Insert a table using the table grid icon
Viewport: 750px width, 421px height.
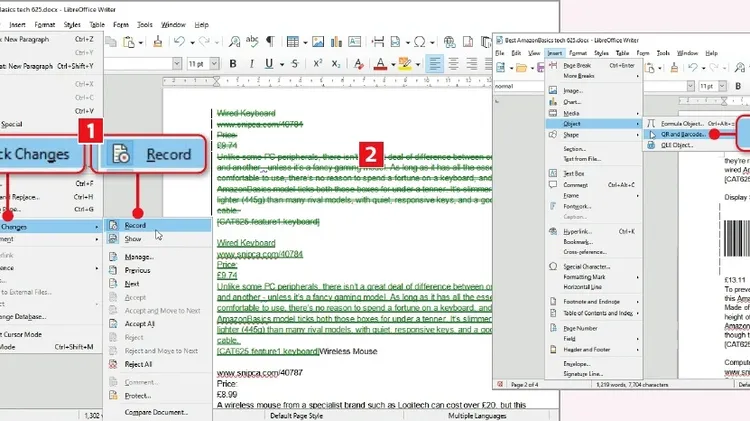click(293, 42)
